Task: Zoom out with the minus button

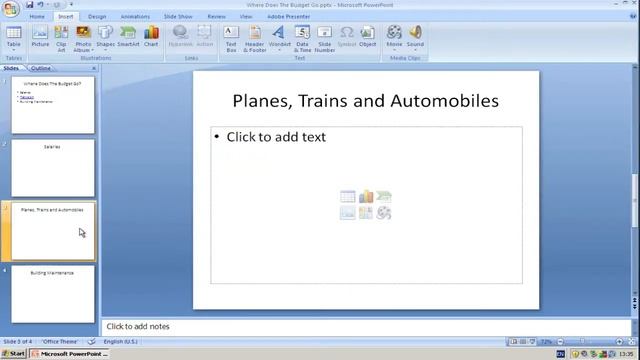Action: (560, 342)
